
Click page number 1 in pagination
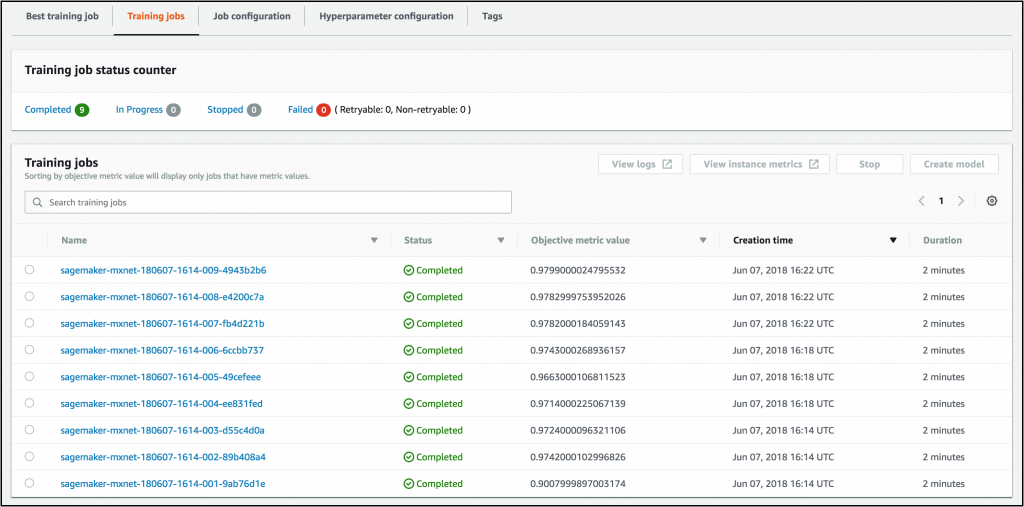(941, 201)
